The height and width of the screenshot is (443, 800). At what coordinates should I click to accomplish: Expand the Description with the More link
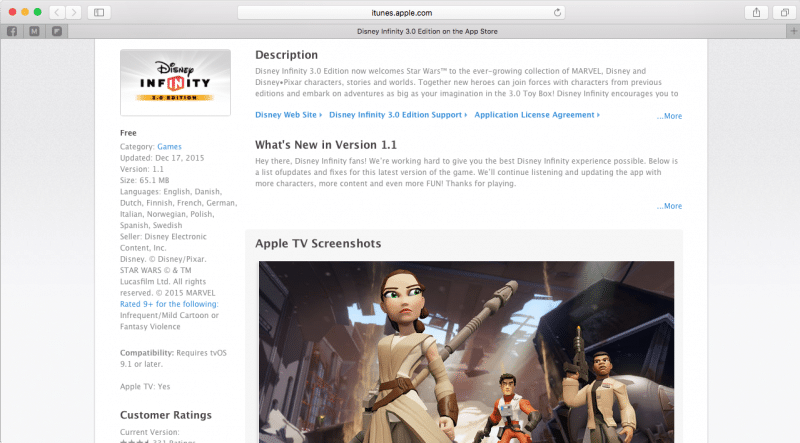coord(669,116)
